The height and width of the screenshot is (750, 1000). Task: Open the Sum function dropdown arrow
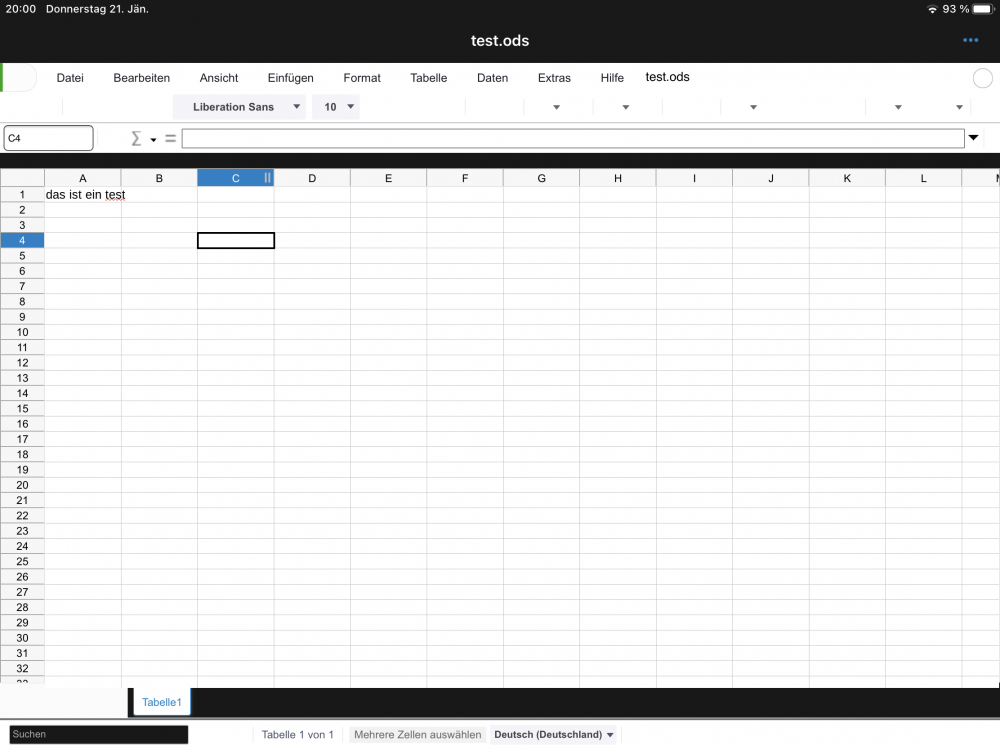pyautogui.click(x=153, y=140)
